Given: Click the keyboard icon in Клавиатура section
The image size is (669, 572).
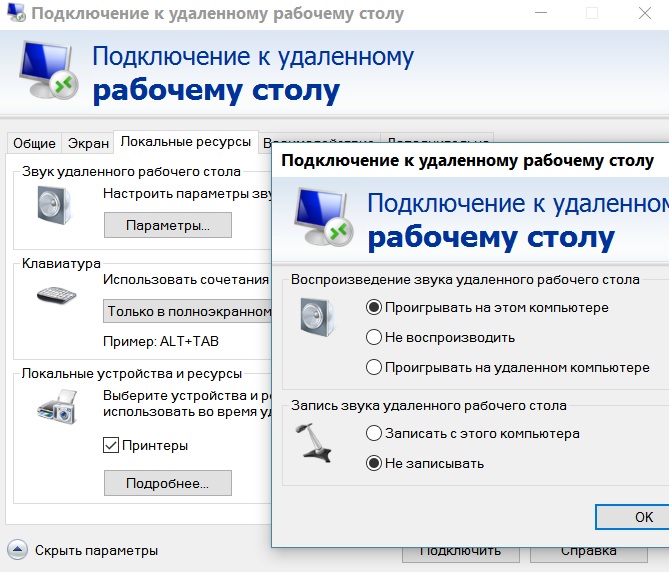Looking at the screenshot, I should pos(58,296).
